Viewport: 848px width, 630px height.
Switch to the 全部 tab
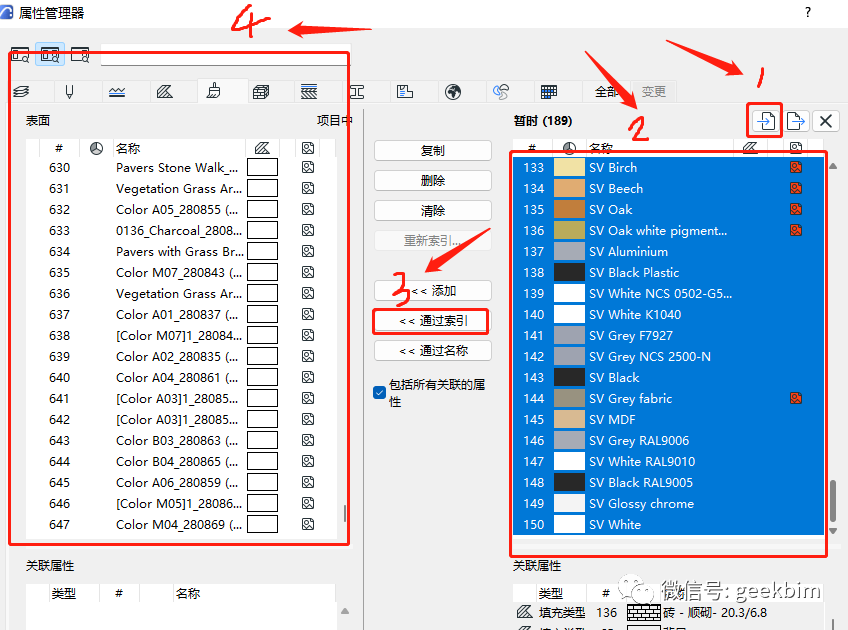click(x=606, y=92)
